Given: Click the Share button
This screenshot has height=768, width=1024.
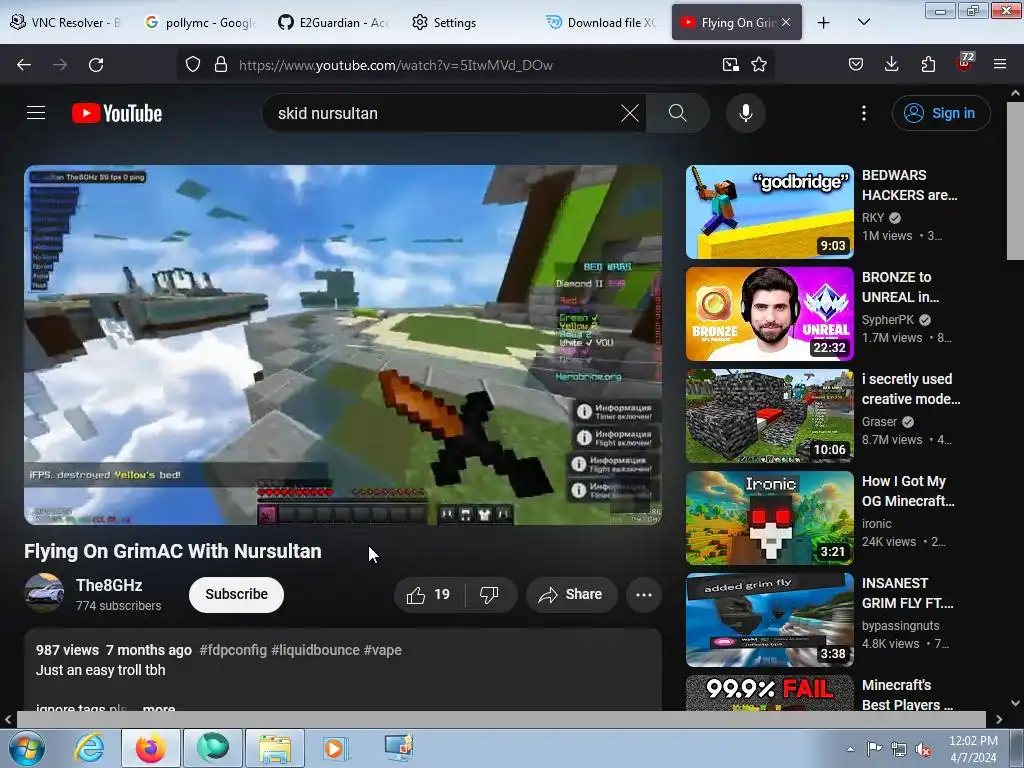Looking at the screenshot, I should (570, 594).
